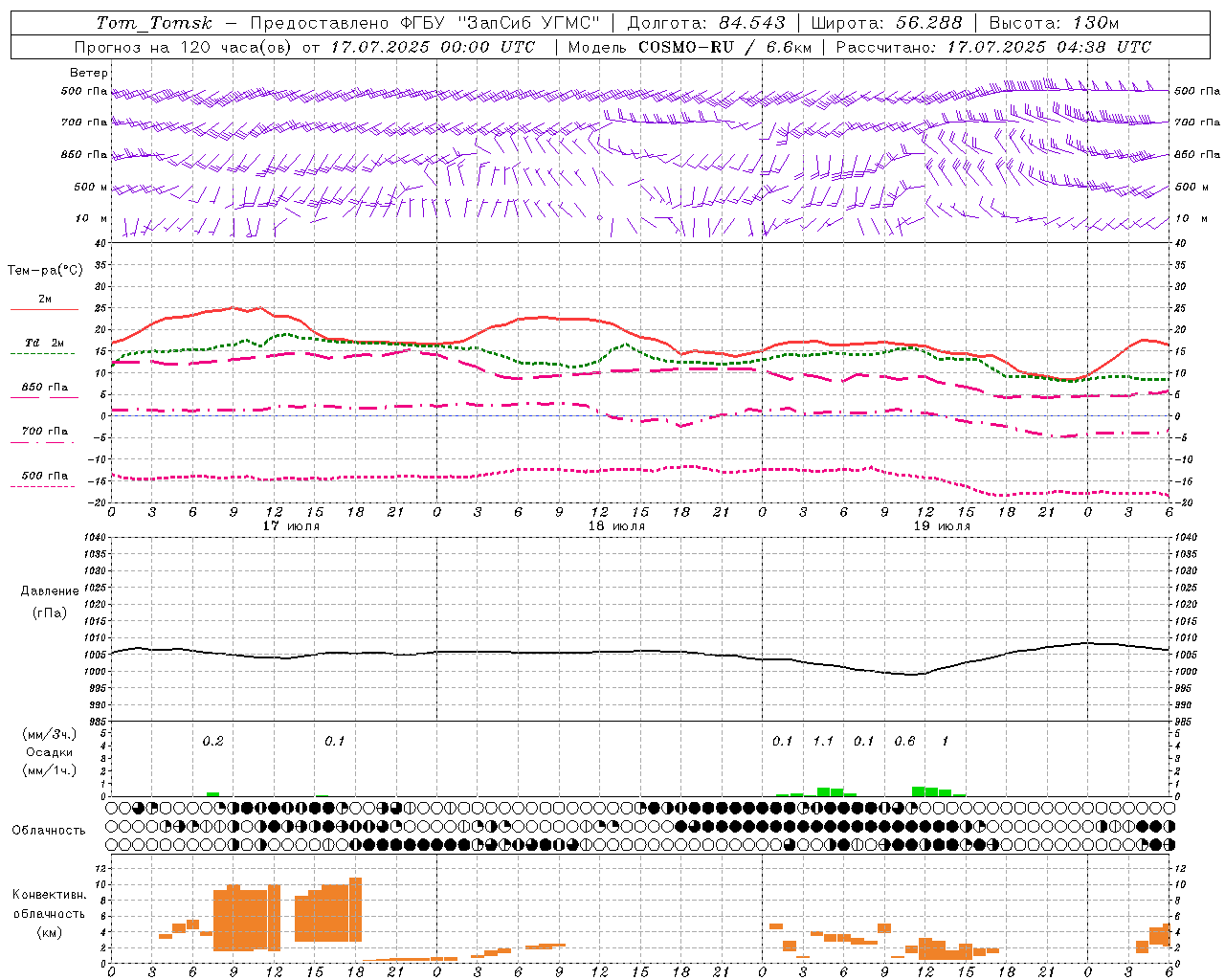Viewport: 1225px width, 980px height.
Task: Click the "Ветер" wind panel label
Action: tap(89, 73)
